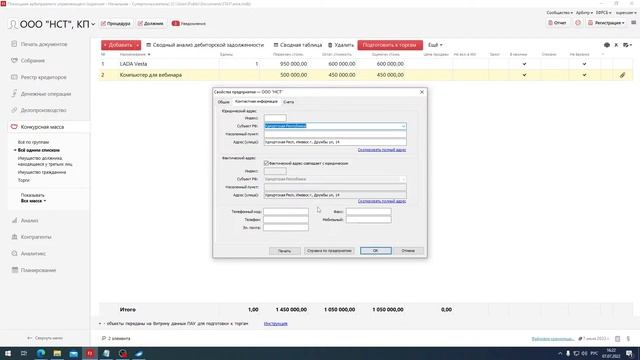Select 'Все по группам' in sidebar submenu
This screenshot has height=360, width=640.
tap(33, 142)
